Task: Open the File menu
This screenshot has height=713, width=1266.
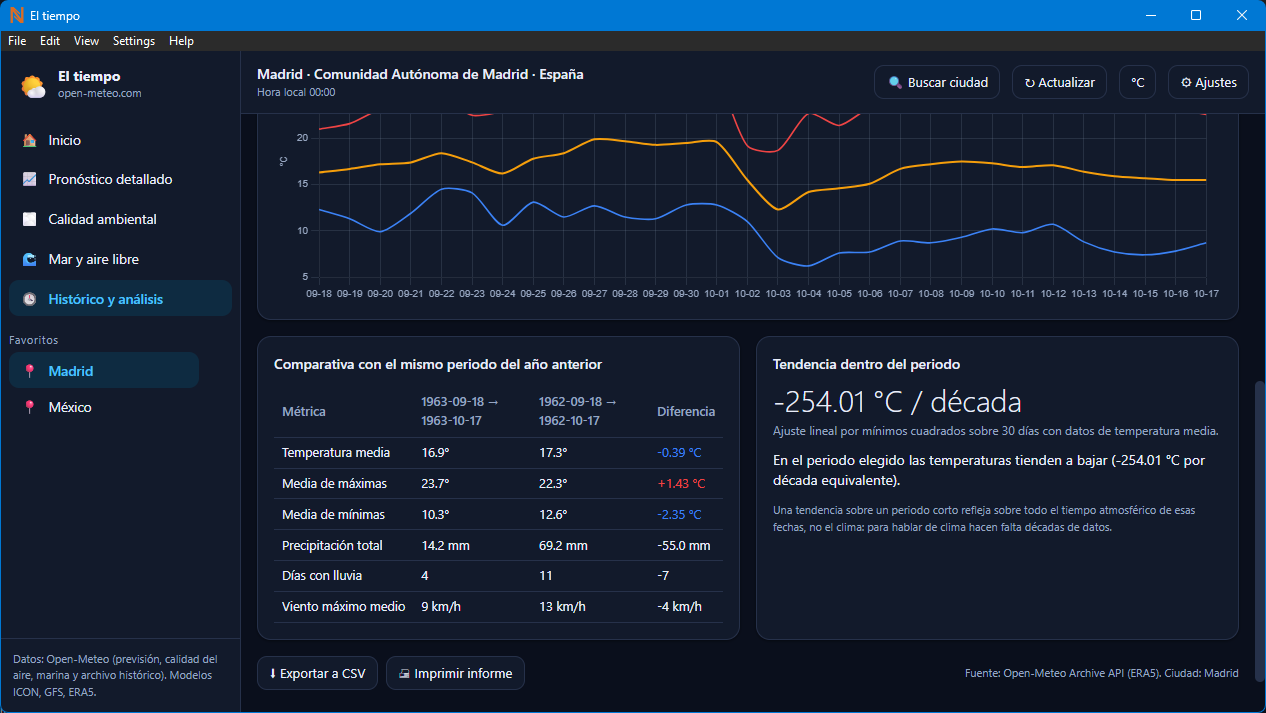Action: click(17, 41)
